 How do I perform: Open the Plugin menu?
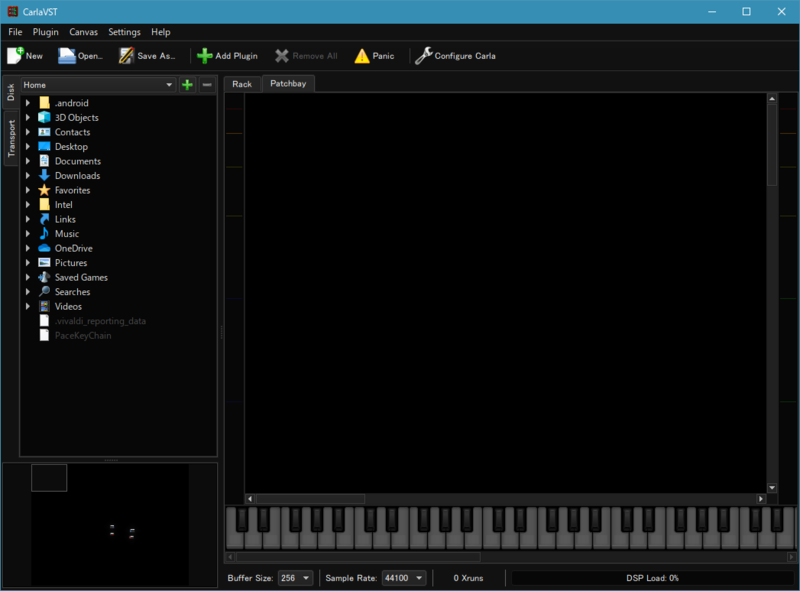(45, 32)
